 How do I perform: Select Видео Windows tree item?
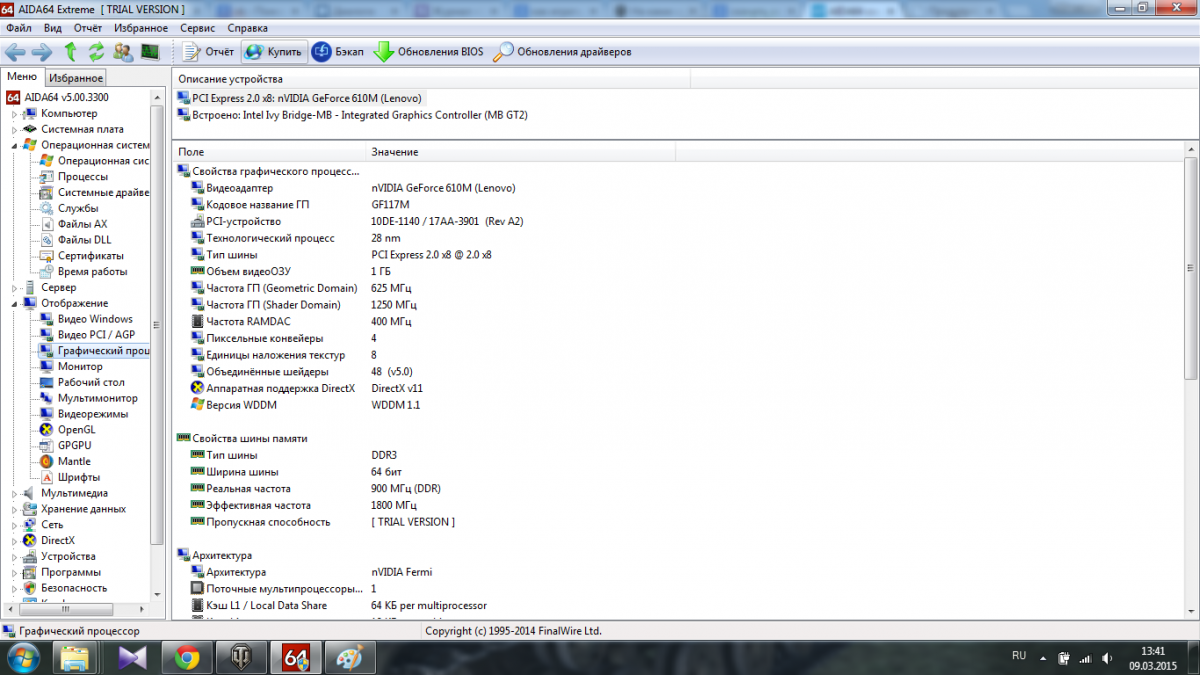[x=94, y=319]
